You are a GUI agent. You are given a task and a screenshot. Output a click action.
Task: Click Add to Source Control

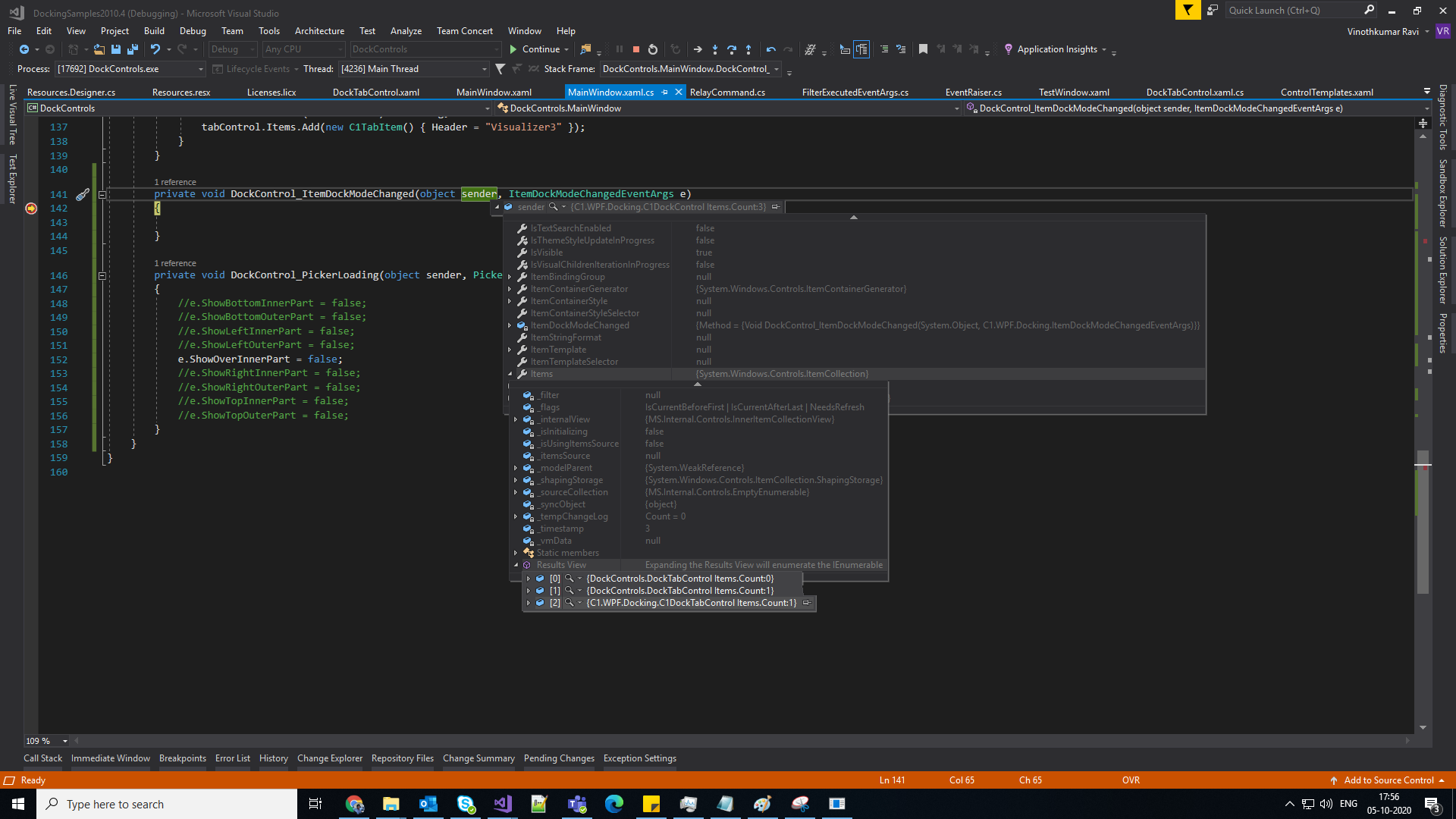[x=1387, y=780]
